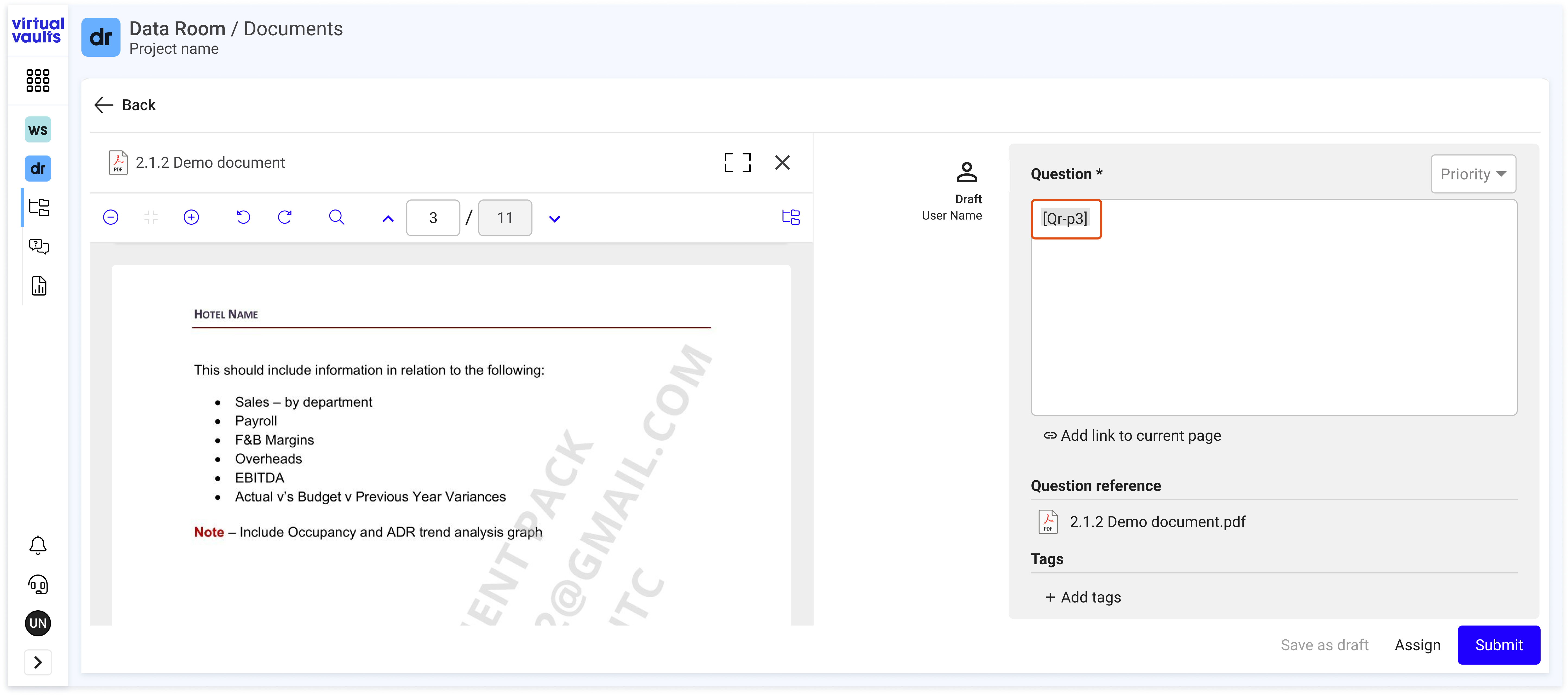Toggle fullscreen mode for document viewer
This screenshot has width=1568, height=695.
tap(738, 162)
